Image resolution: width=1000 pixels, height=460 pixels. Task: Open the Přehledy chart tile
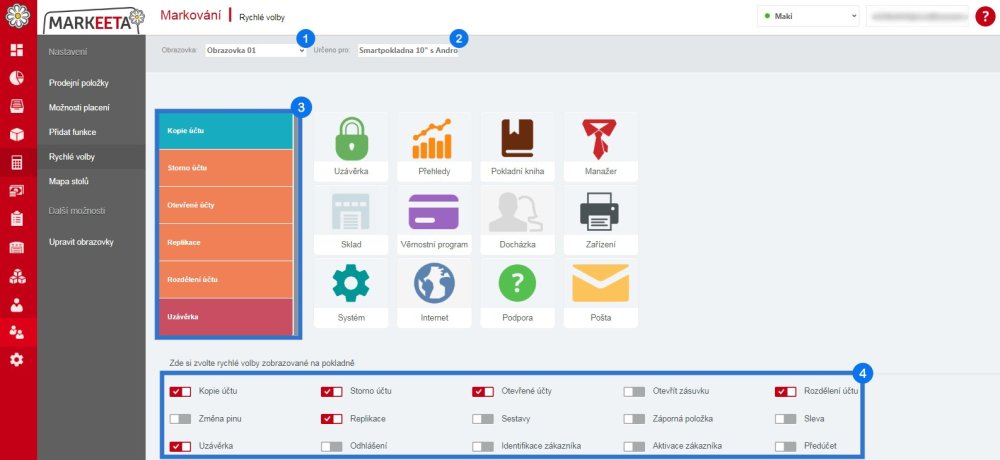(x=434, y=147)
